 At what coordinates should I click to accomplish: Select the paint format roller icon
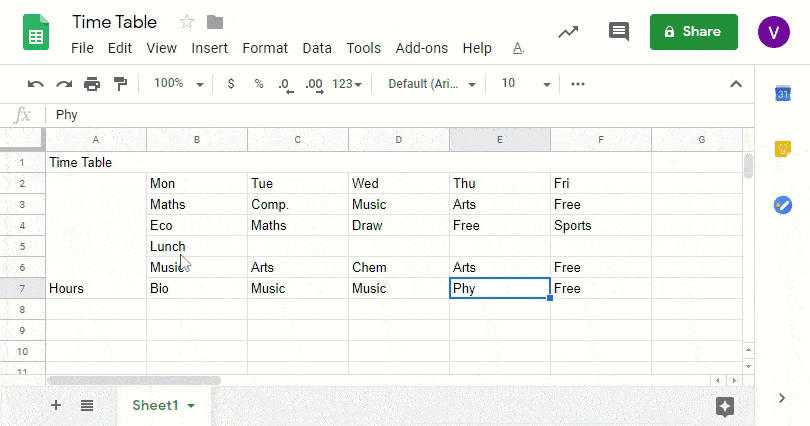pyautogui.click(x=120, y=84)
